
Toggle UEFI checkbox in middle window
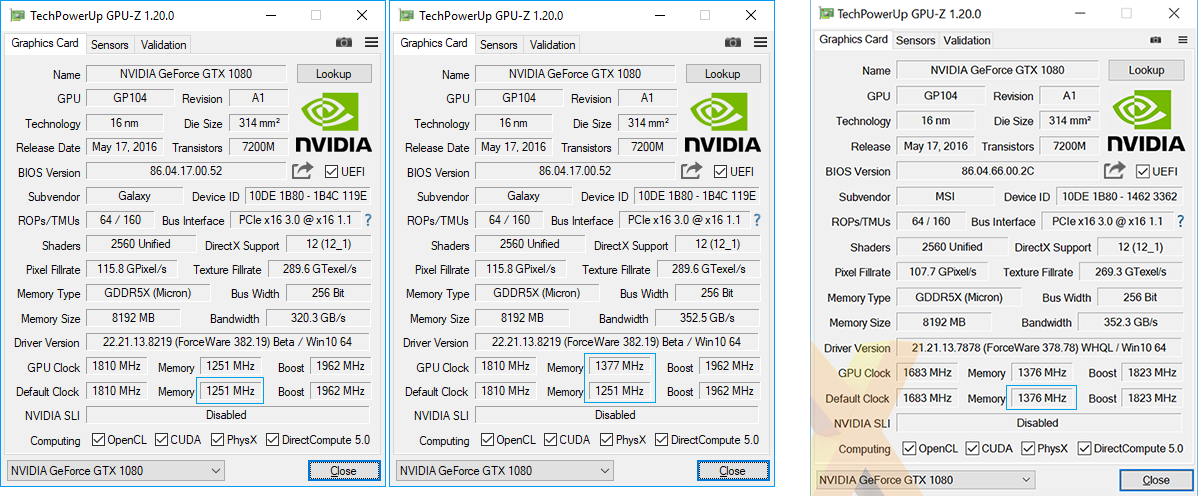721,171
